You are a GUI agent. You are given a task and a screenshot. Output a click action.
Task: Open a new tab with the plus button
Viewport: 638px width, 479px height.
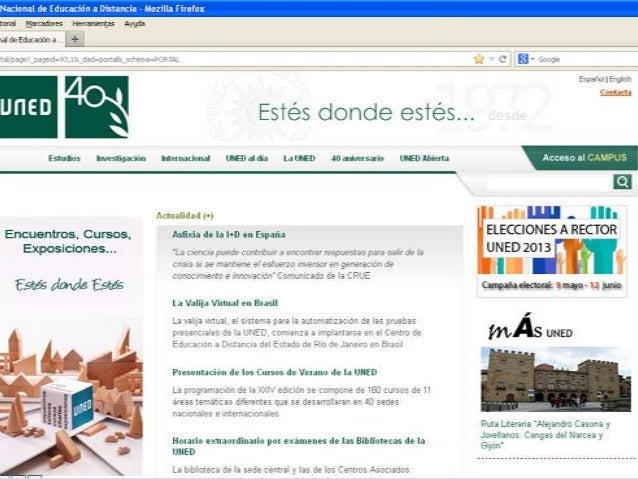coord(75,39)
